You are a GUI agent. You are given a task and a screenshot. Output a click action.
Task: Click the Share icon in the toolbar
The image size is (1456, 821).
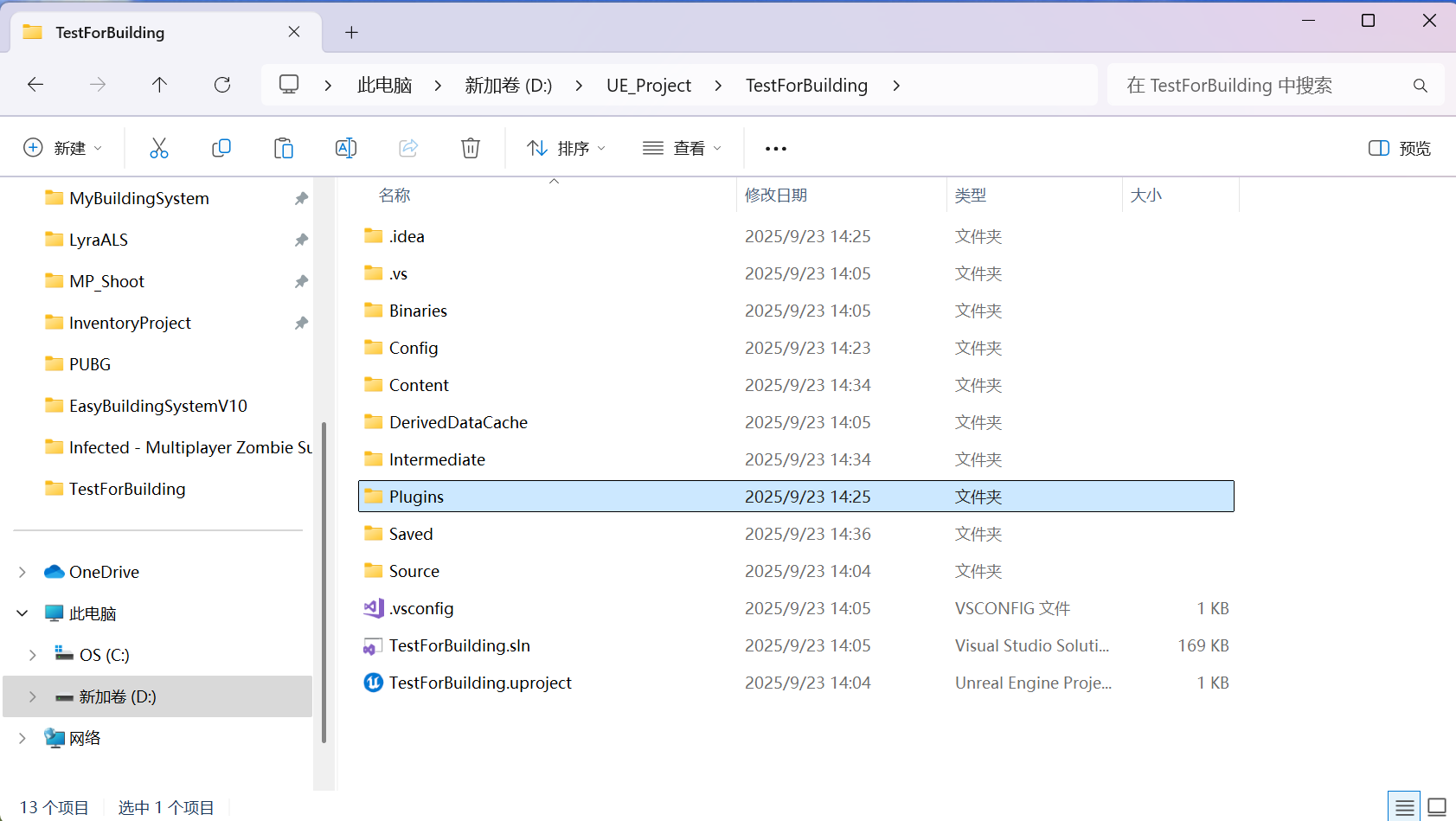tap(408, 147)
